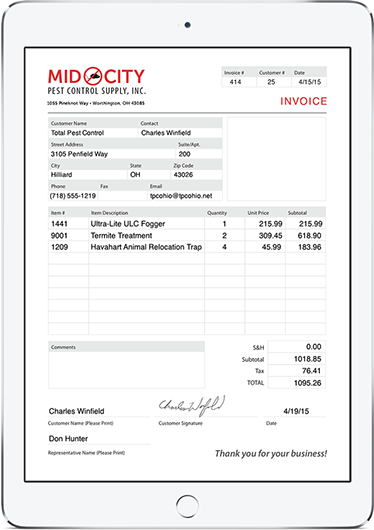This screenshot has height=530, width=374.
Task: Tap unit price 309.45
Action: click(x=265, y=236)
